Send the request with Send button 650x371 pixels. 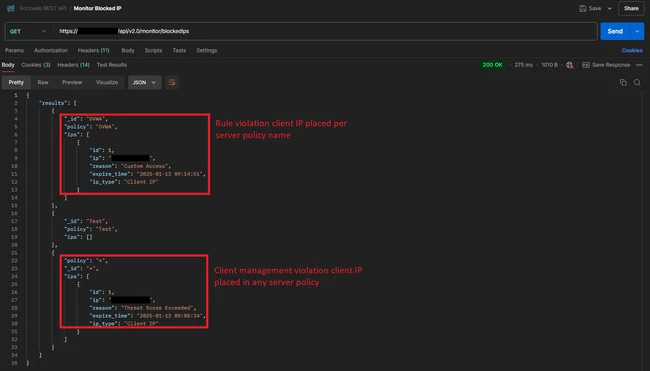pyautogui.click(x=615, y=32)
